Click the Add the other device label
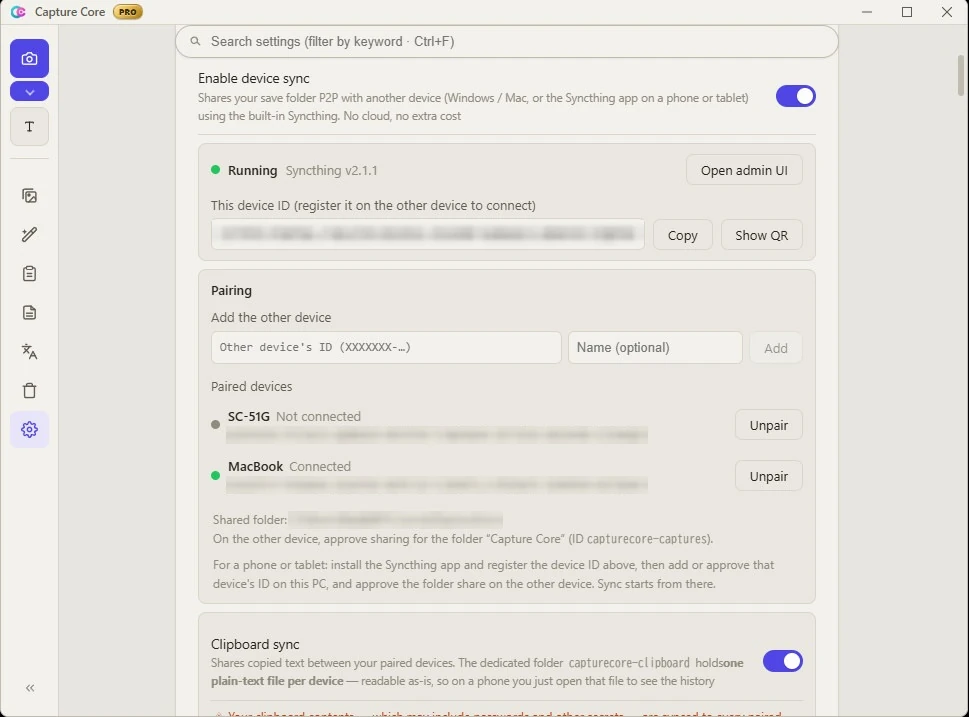 point(271,318)
